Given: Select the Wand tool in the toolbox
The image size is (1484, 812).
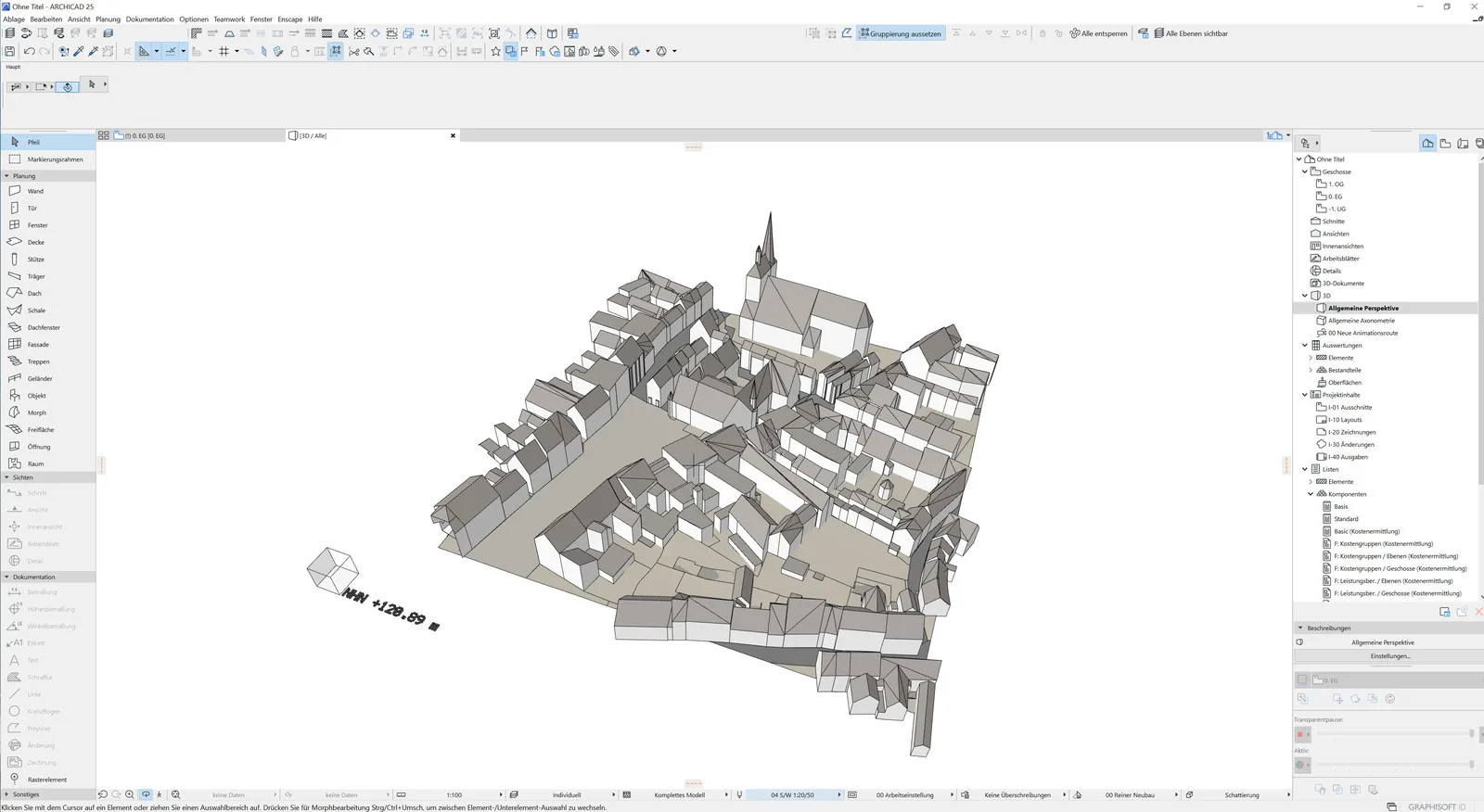Looking at the screenshot, I should point(48,191).
